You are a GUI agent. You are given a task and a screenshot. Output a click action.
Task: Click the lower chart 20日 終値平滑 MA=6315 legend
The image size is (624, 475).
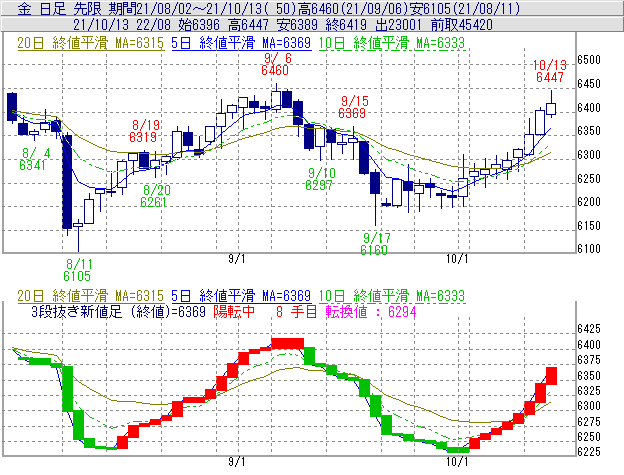pos(90,296)
